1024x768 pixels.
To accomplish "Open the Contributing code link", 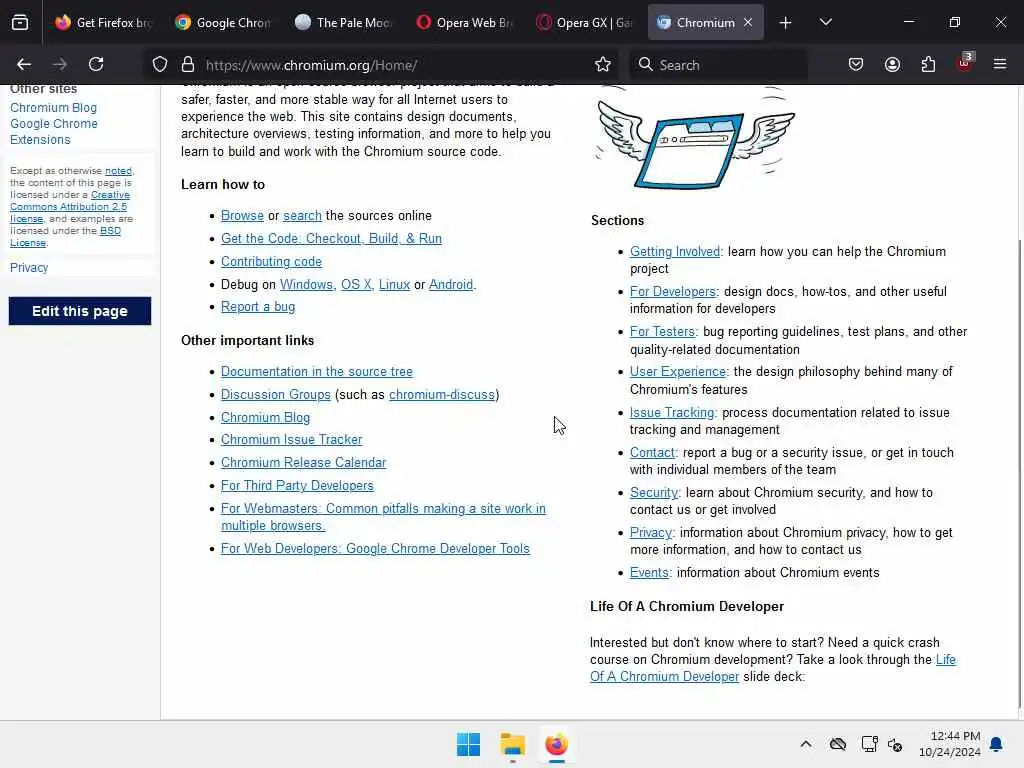I will pos(271,261).
